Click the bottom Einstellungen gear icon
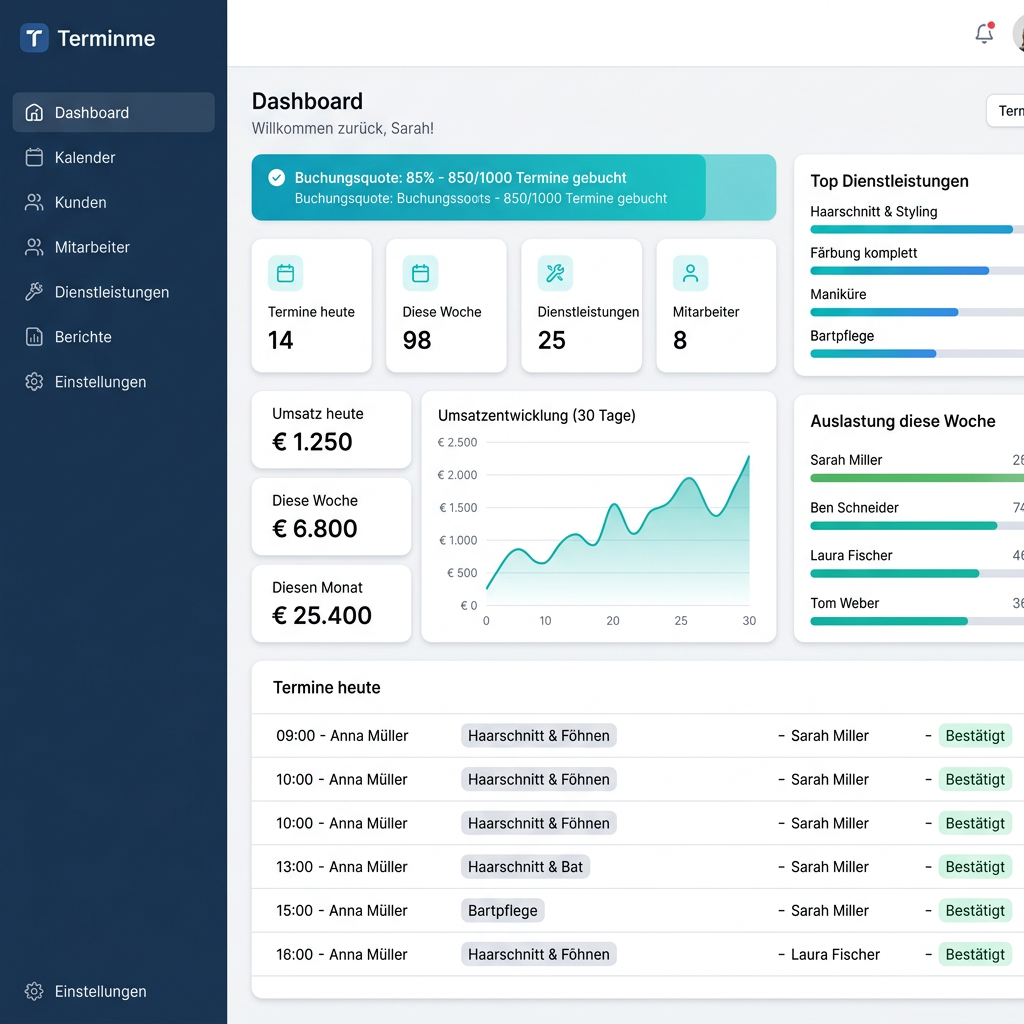The image size is (1024, 1024). pyautogui.click(x=34, y=991)
